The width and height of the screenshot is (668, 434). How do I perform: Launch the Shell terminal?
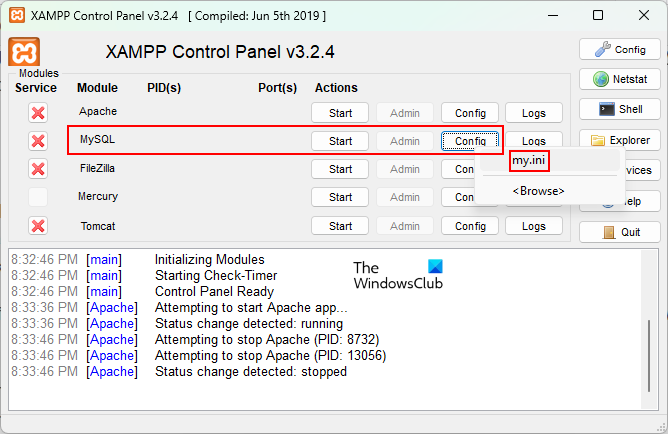tap(619, 109)
